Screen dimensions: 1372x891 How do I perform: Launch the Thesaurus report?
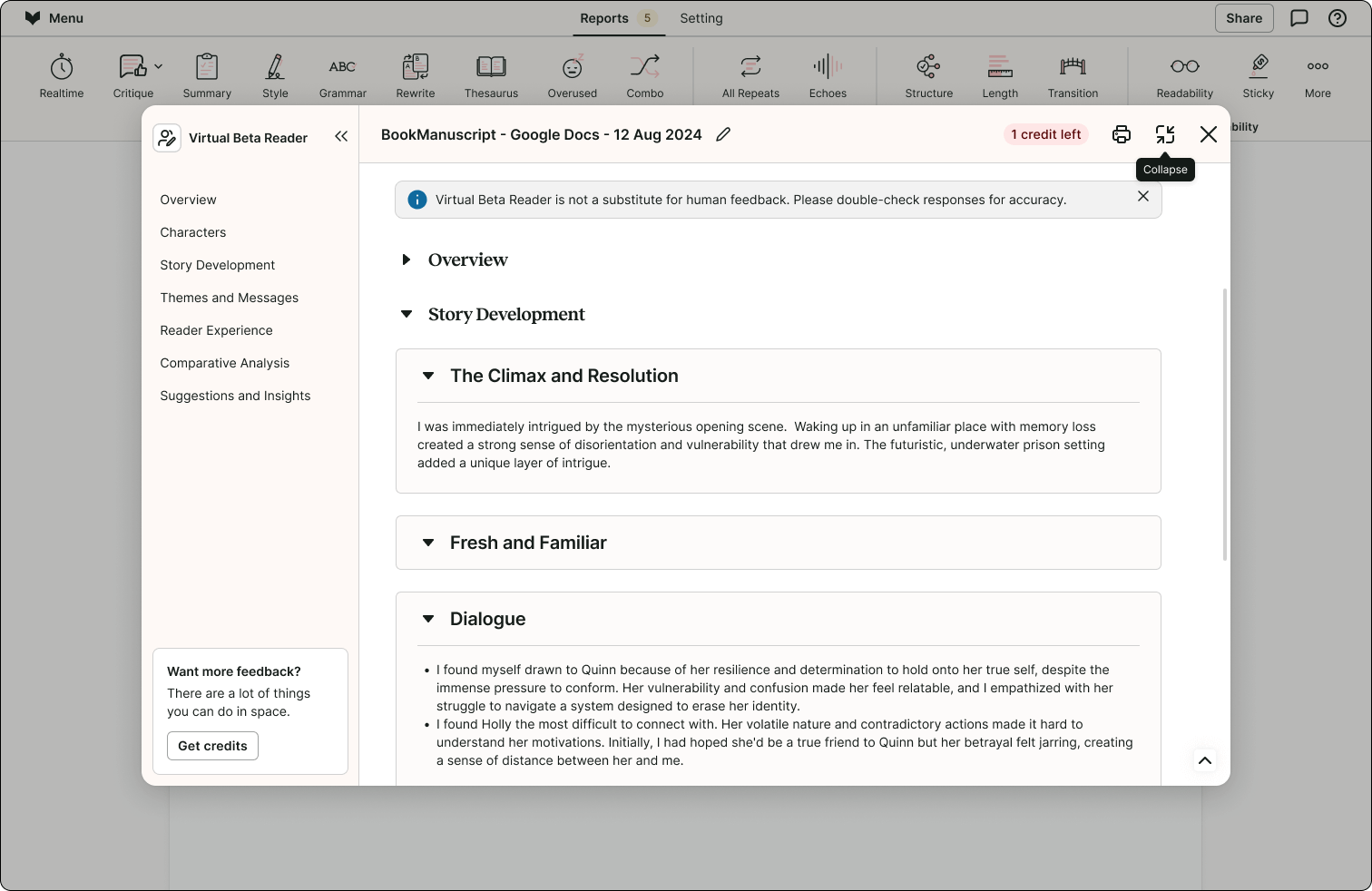tap(491, 74)
